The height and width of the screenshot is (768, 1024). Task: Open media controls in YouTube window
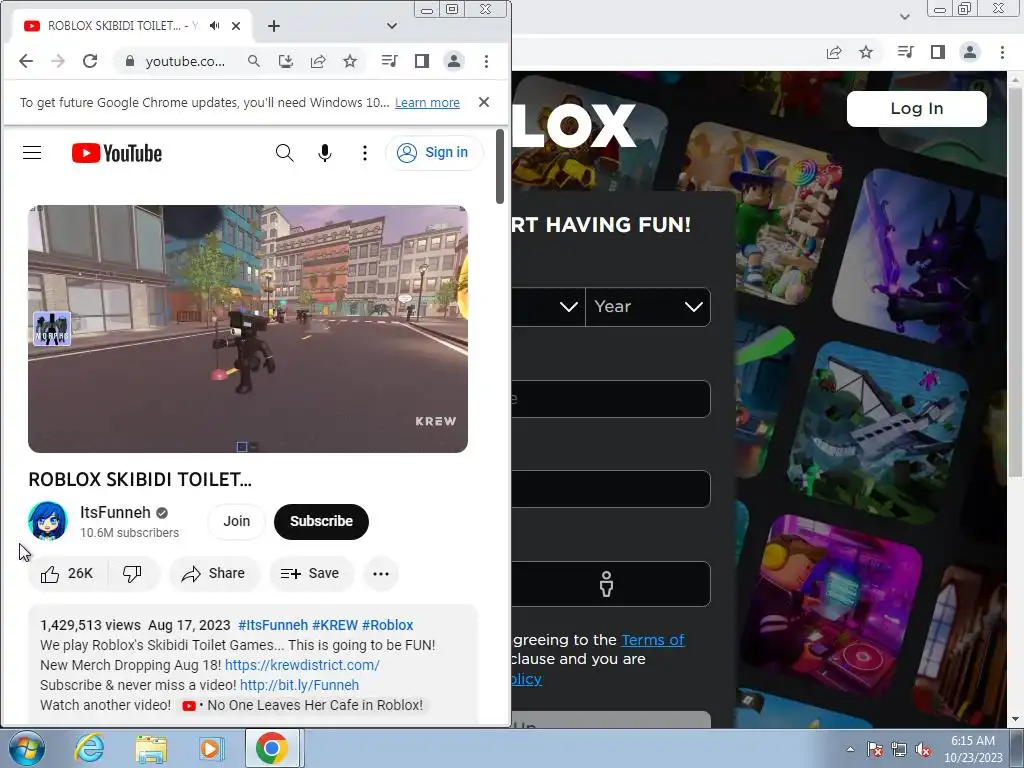[390, 61]
